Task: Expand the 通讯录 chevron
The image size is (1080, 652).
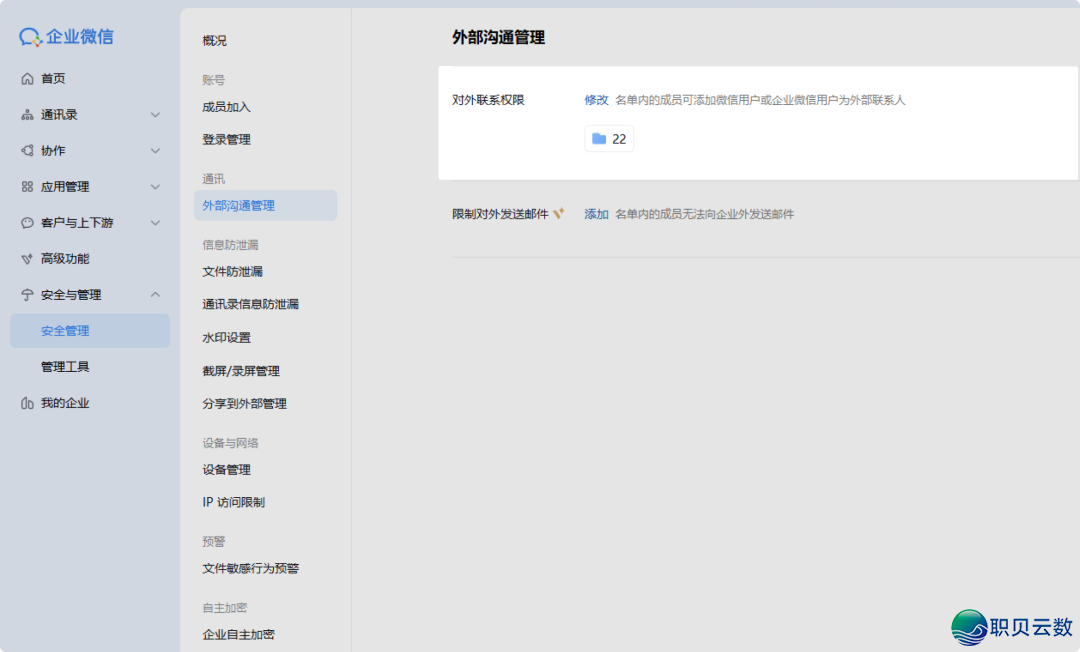Action: point(155,115)
